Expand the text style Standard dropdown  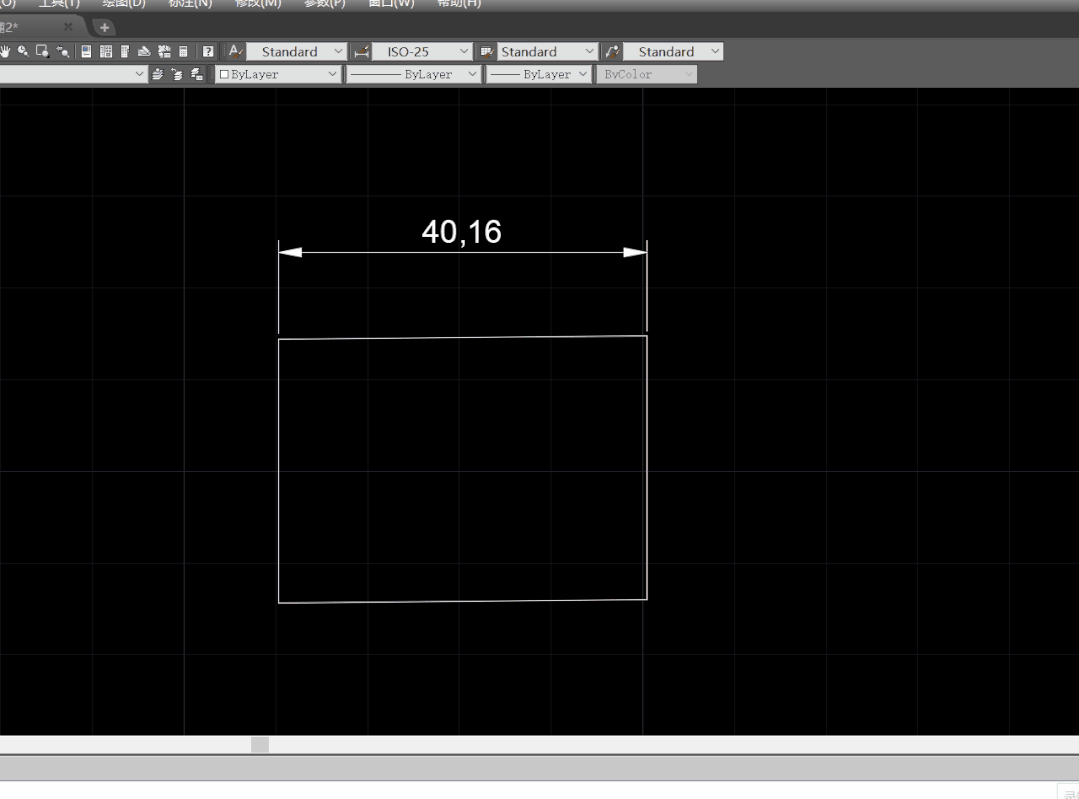[295, 52]
